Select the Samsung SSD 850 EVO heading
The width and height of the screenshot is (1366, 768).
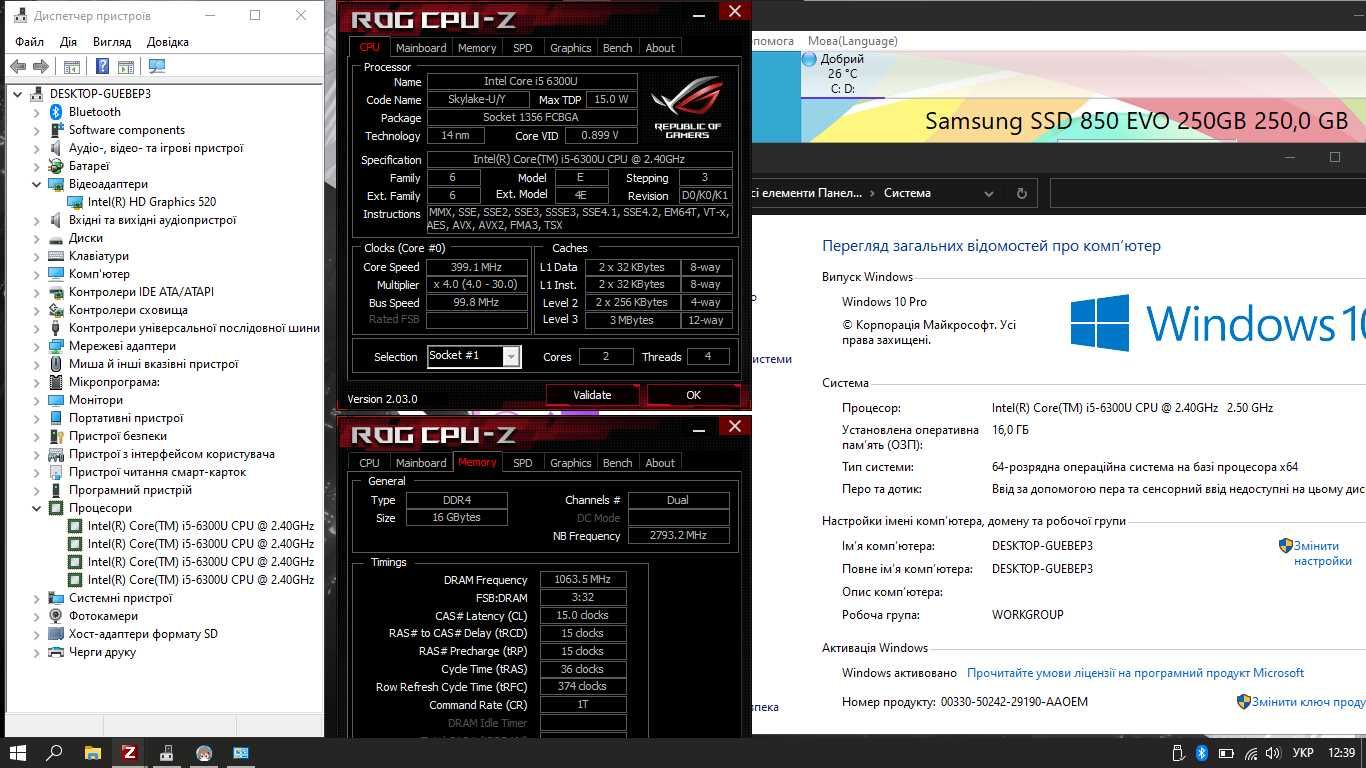(x=1136, y=121)
